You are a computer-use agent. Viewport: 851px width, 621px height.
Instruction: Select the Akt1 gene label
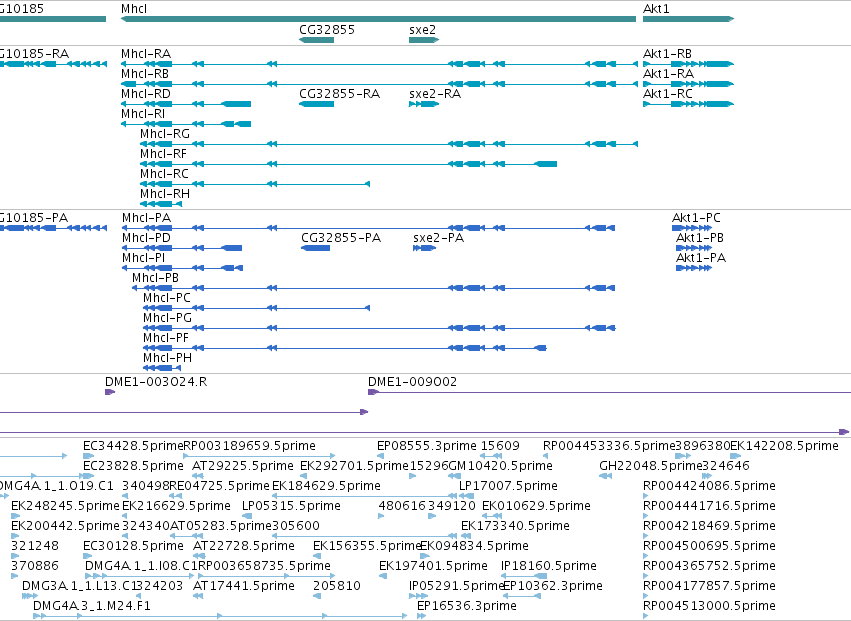(656, 9)
